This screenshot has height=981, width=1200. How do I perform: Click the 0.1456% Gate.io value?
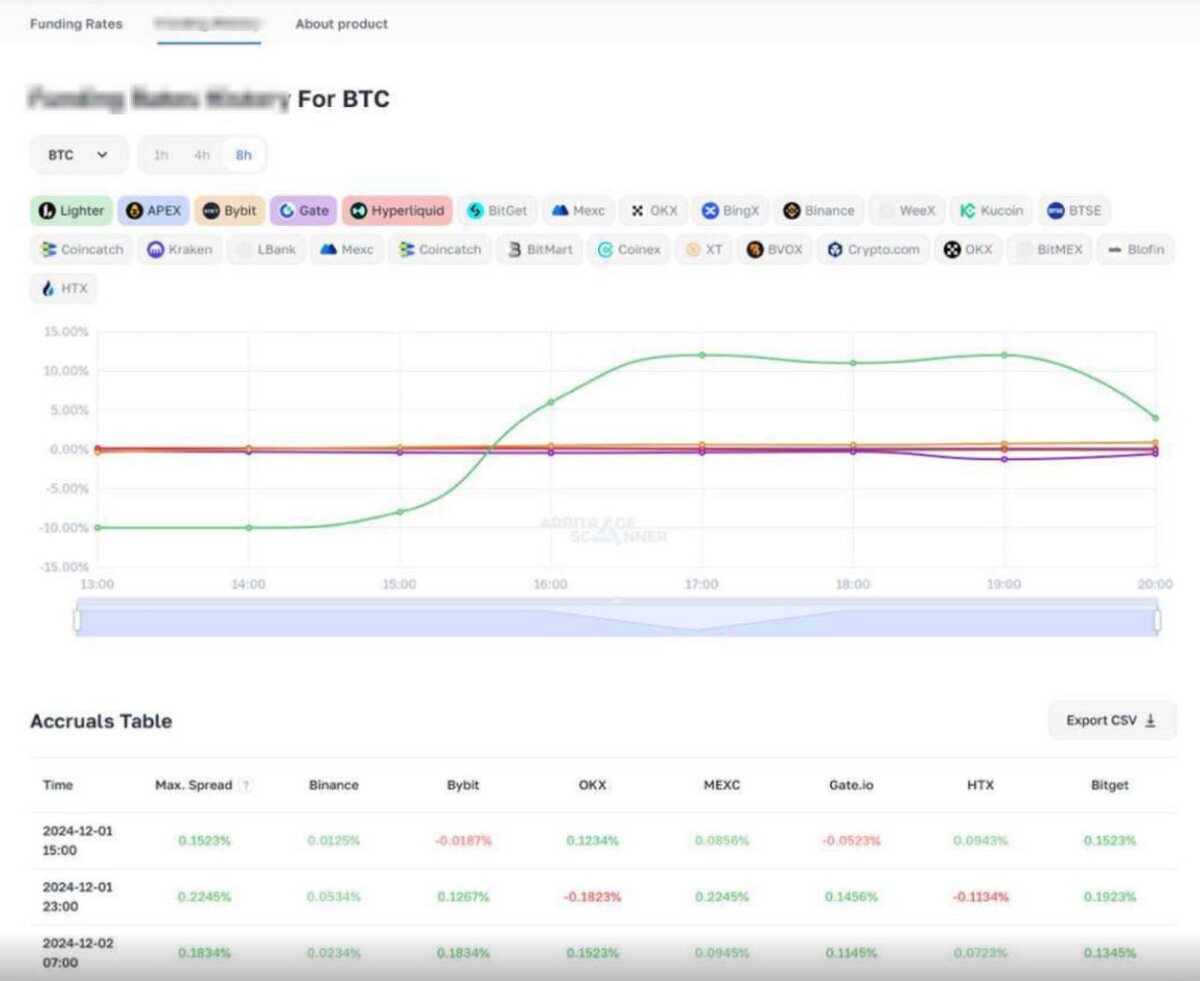point(851,897)
